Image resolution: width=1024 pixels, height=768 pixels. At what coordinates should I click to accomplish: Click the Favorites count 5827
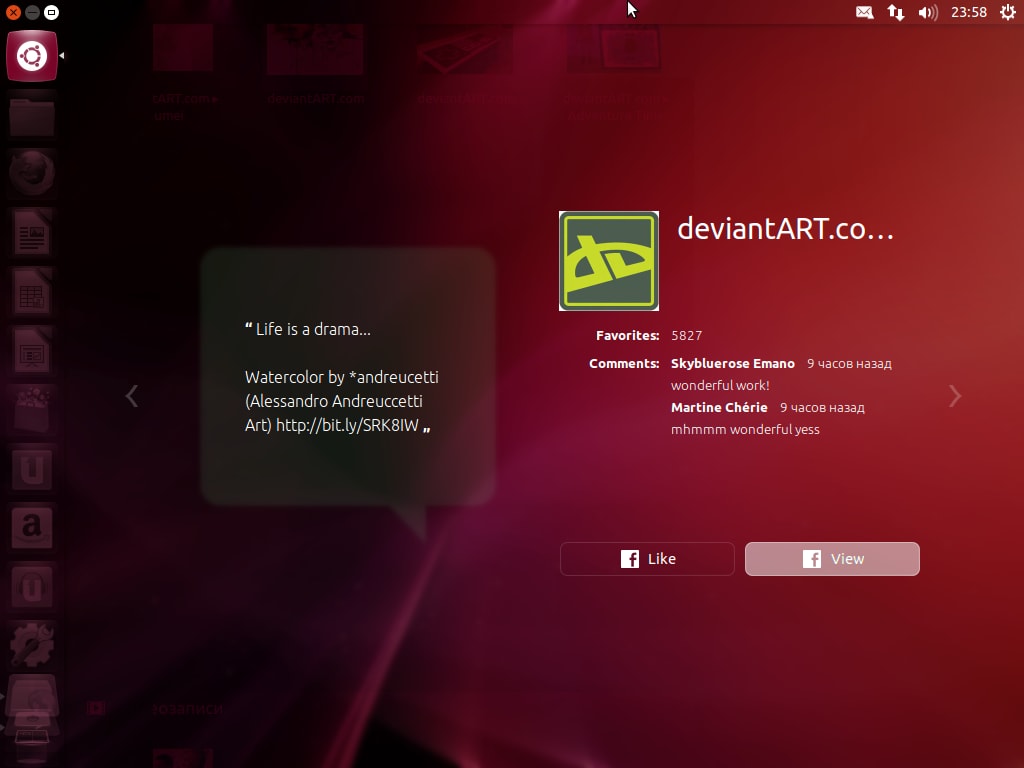686,336
